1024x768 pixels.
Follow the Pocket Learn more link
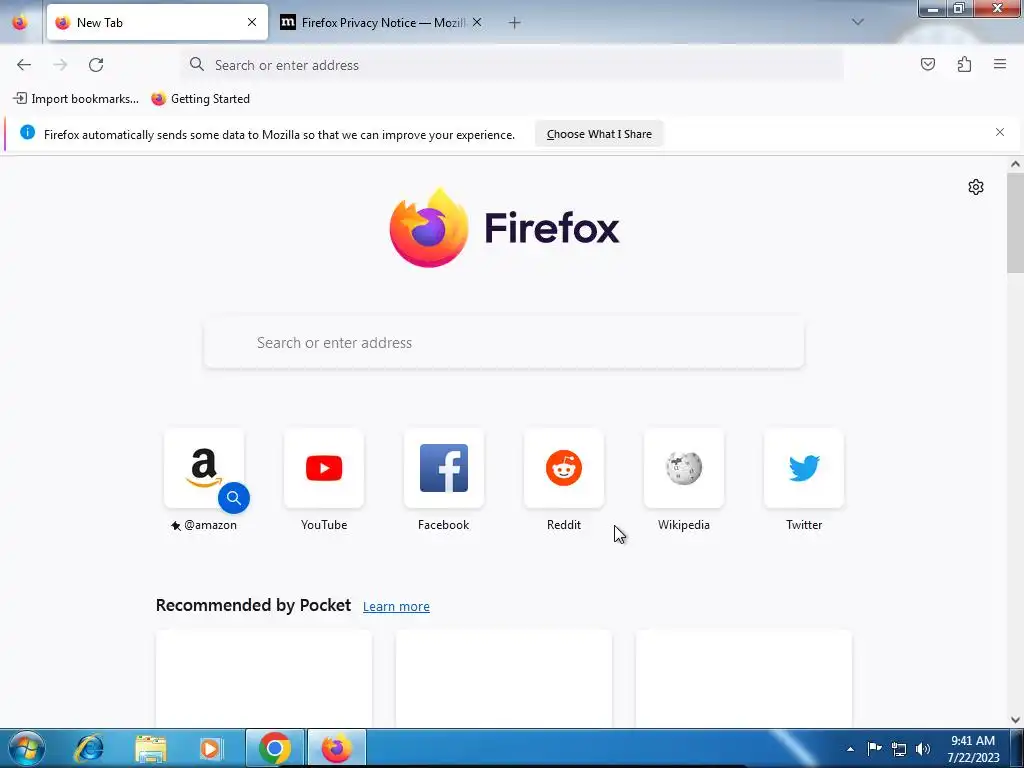coord(396,607)
